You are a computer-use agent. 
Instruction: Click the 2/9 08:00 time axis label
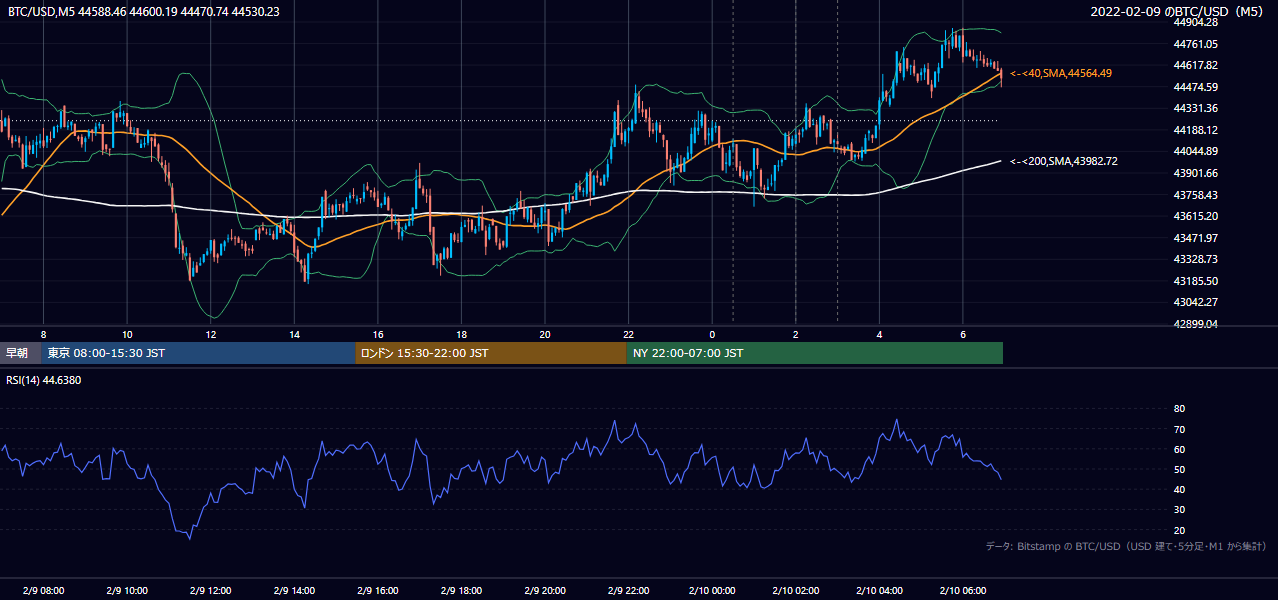[42, 591]
